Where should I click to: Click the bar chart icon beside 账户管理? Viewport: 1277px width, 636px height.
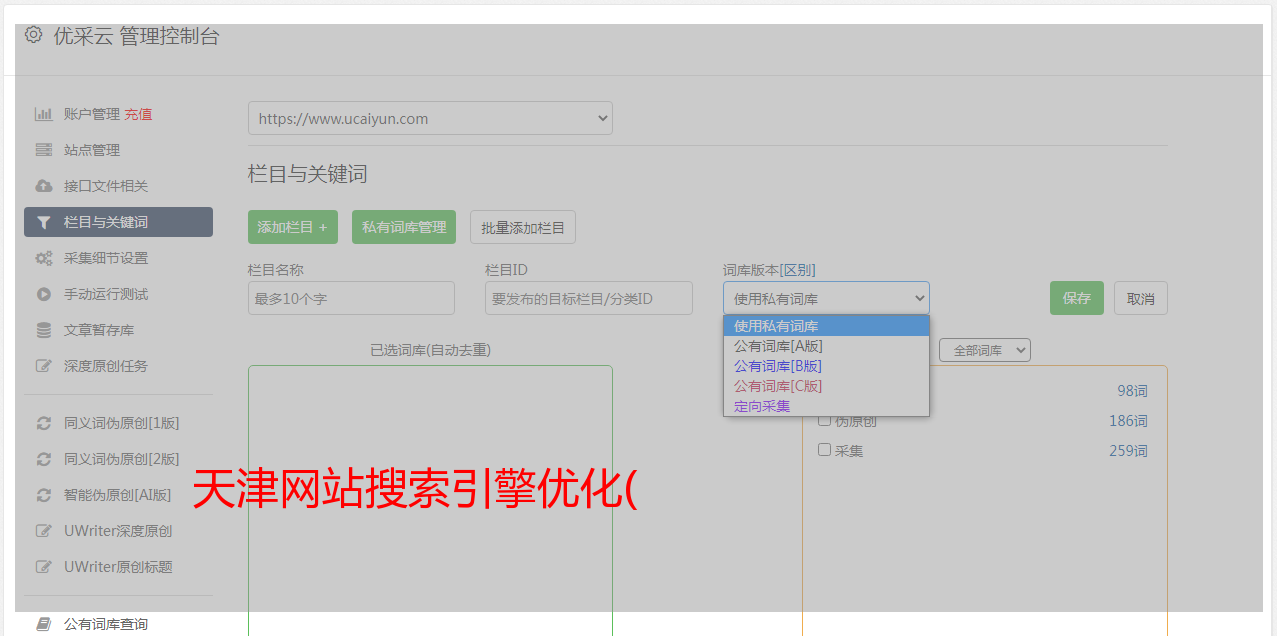44,114
